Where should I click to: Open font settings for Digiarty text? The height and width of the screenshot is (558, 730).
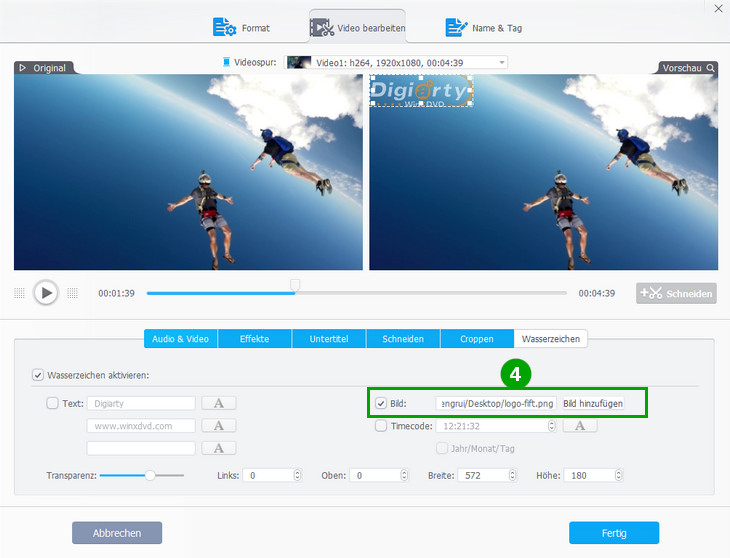[x=218, y=403]
